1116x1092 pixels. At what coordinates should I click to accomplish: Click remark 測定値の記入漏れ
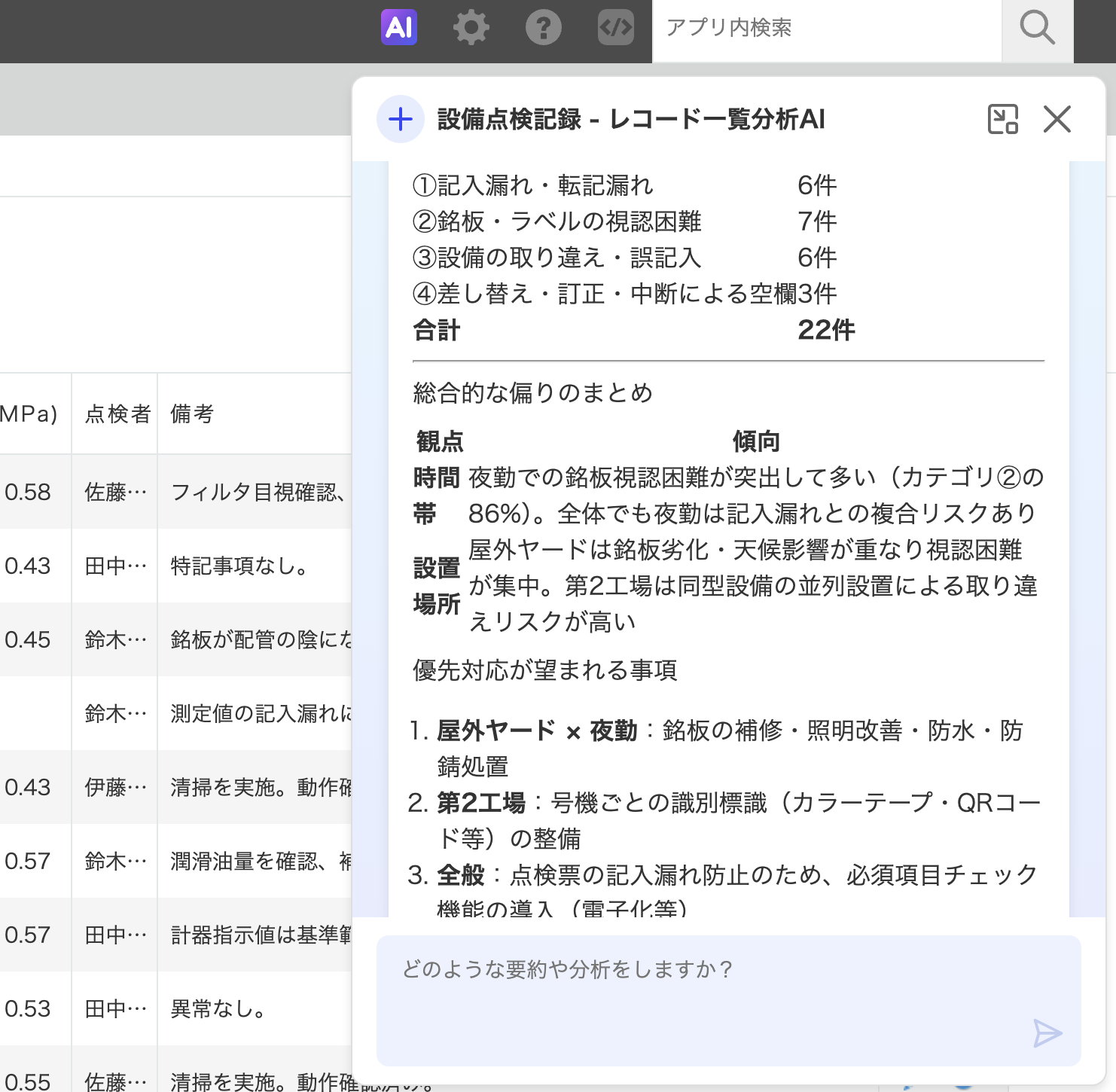point(261,714)
